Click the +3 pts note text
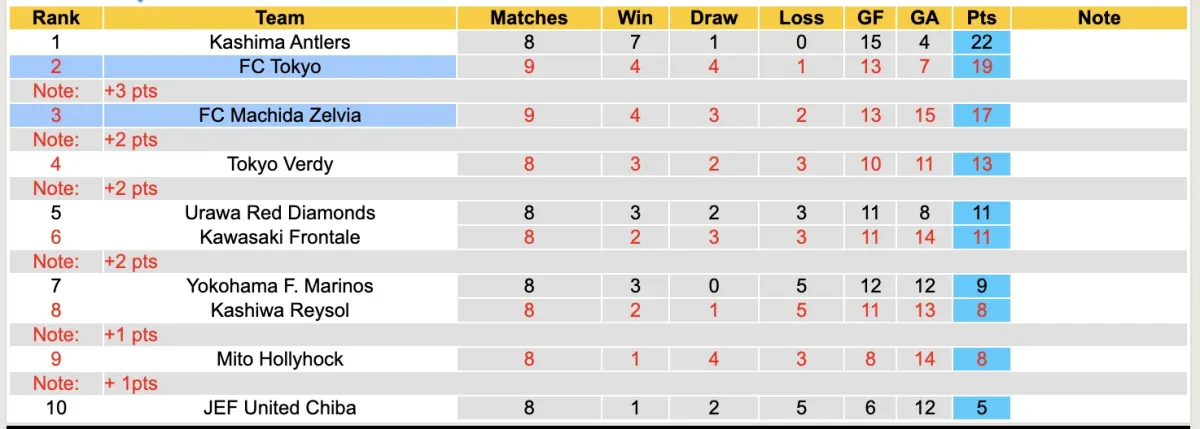Viewport: 1200px width, 429px height. (131, 91)
